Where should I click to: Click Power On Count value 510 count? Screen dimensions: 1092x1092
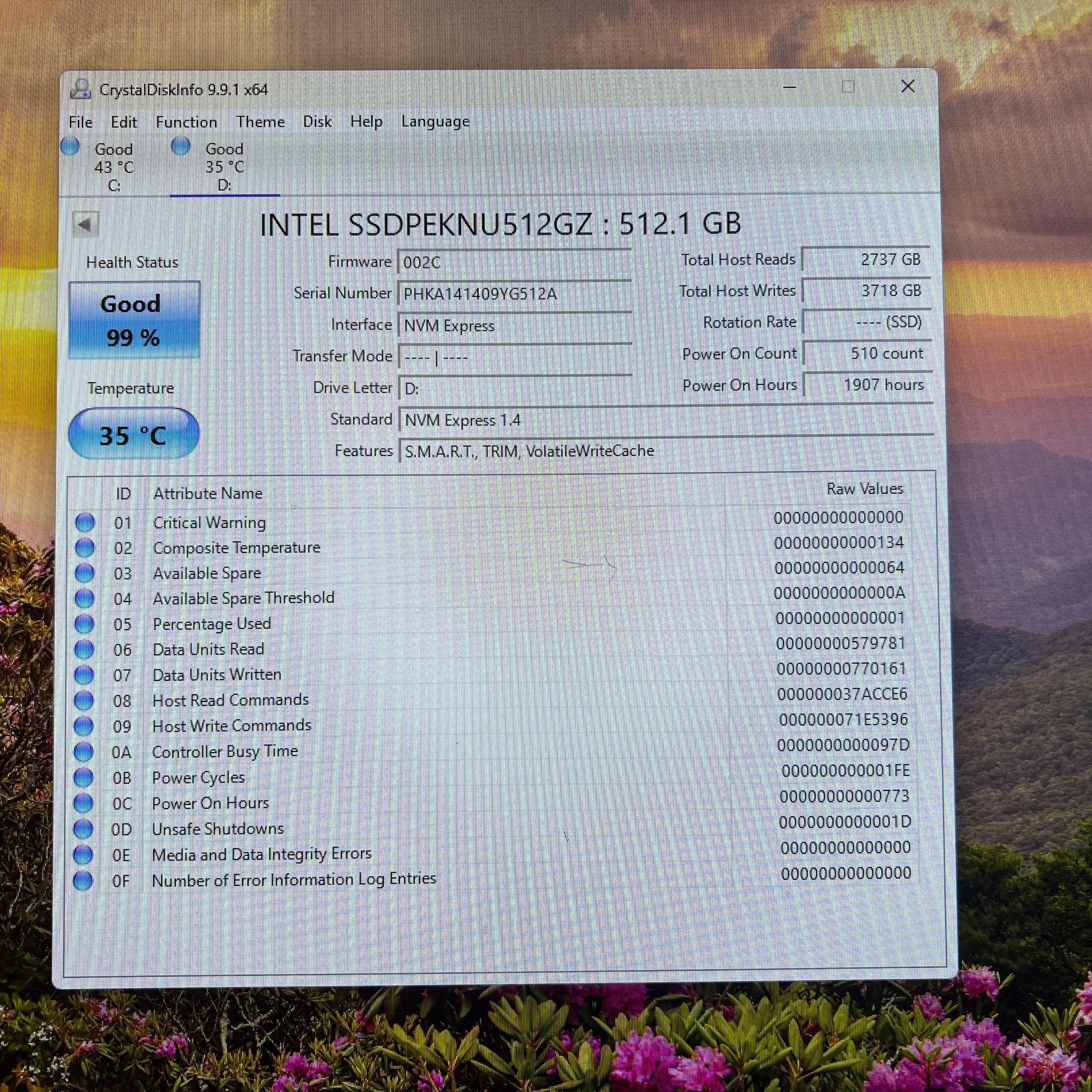868,354
